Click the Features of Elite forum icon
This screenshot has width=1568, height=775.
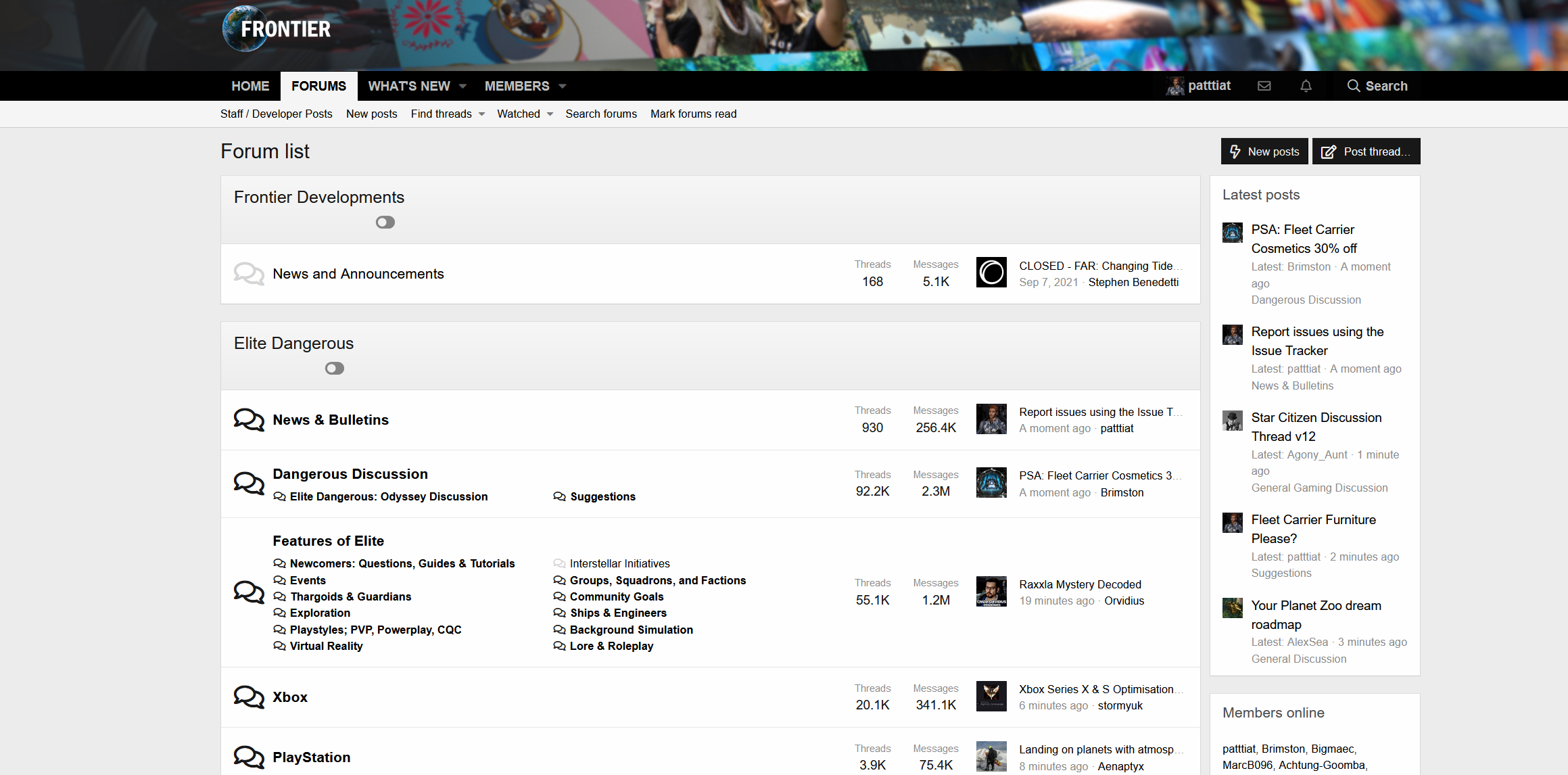click(x=249, y=592)
